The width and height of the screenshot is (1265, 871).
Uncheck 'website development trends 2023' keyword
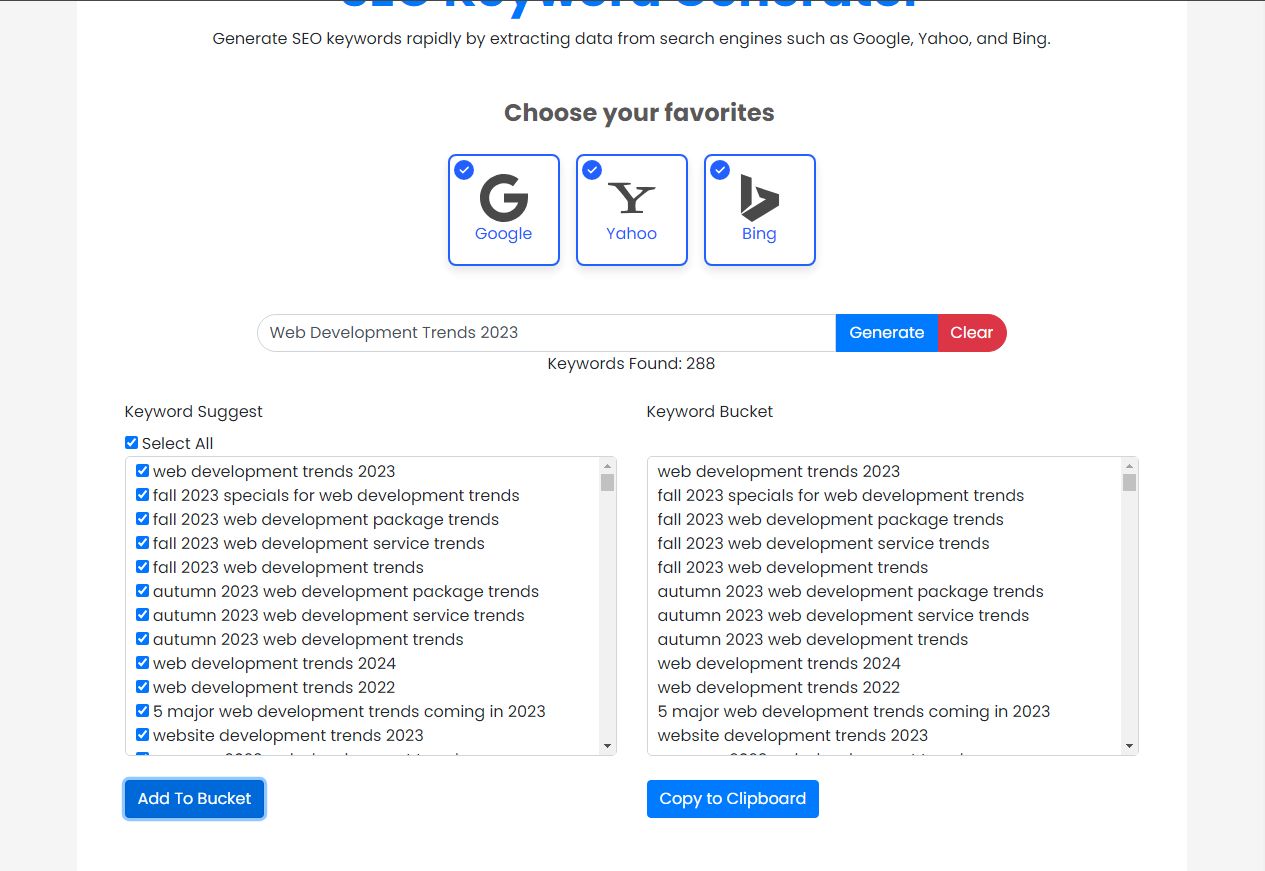(142, 735)
